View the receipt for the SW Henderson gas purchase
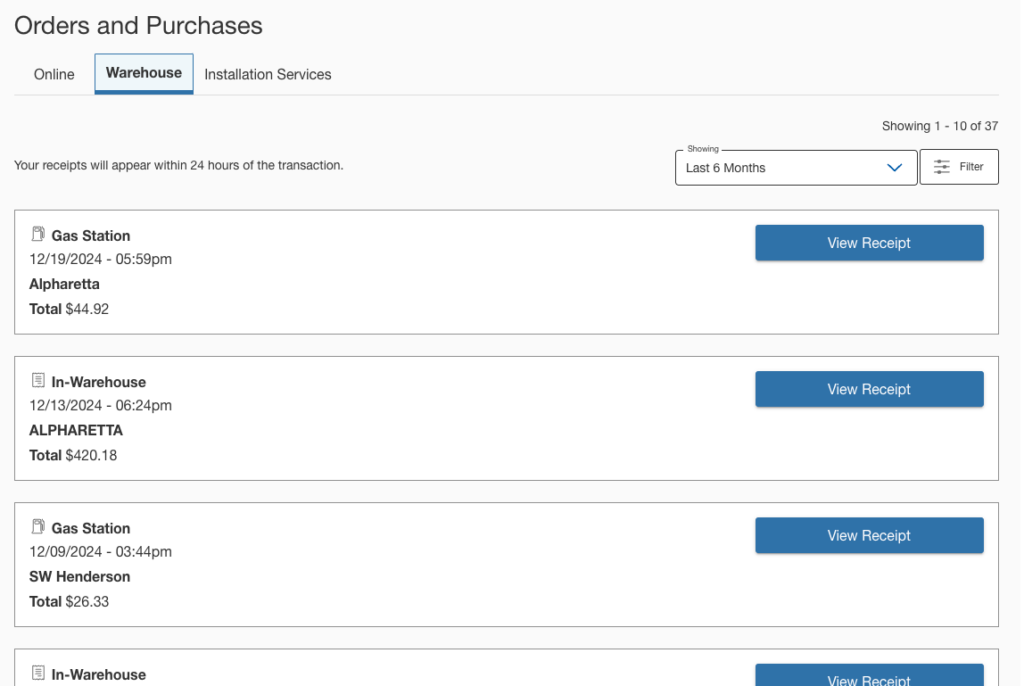The height and width of the screenshot is (686, 1024). 868,535
